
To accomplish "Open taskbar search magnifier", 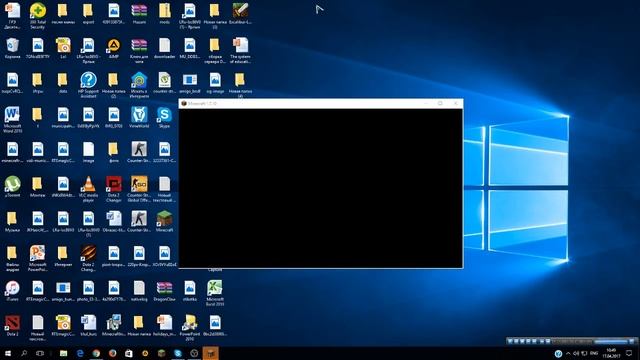I will 24,353.
